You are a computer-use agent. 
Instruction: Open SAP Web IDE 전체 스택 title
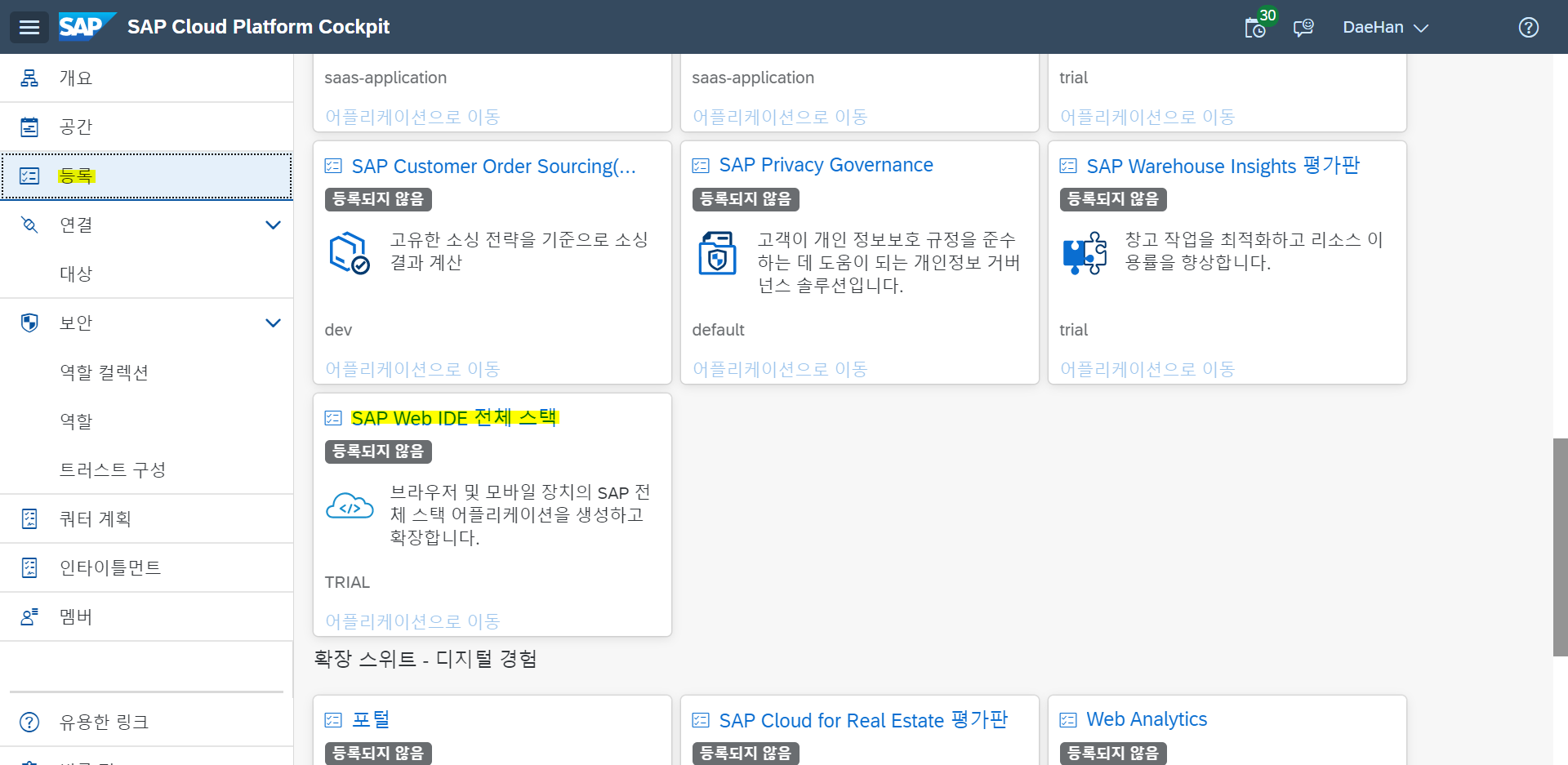454,418
